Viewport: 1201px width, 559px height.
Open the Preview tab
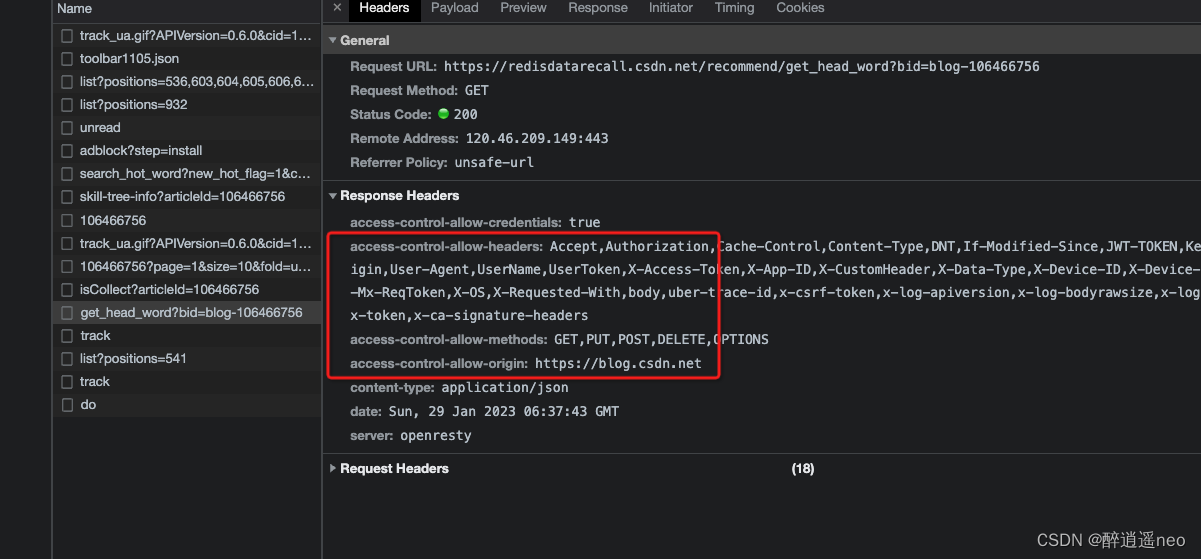[x=523, y=8]
